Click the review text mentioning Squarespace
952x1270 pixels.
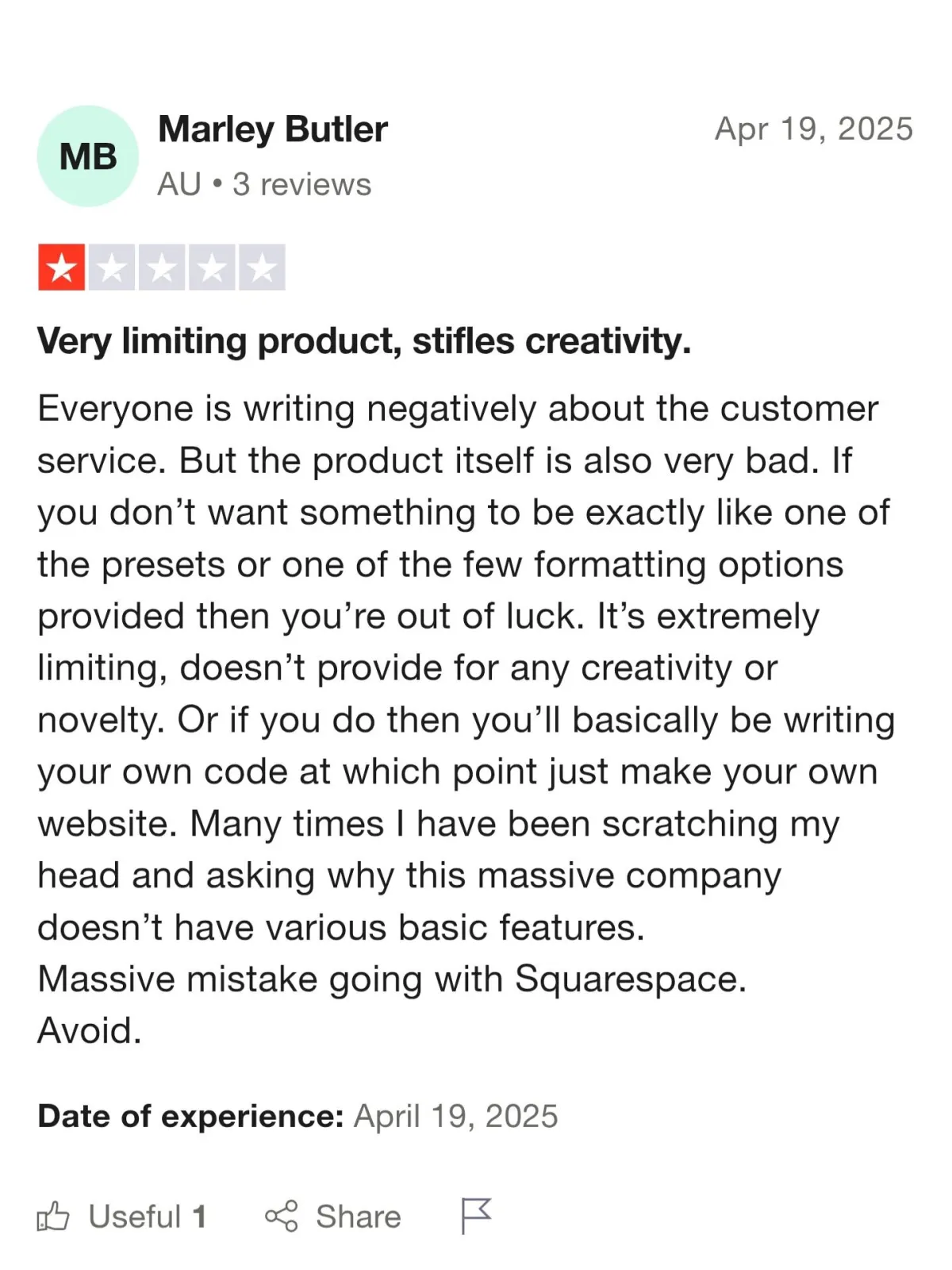[x=393, y=979]
